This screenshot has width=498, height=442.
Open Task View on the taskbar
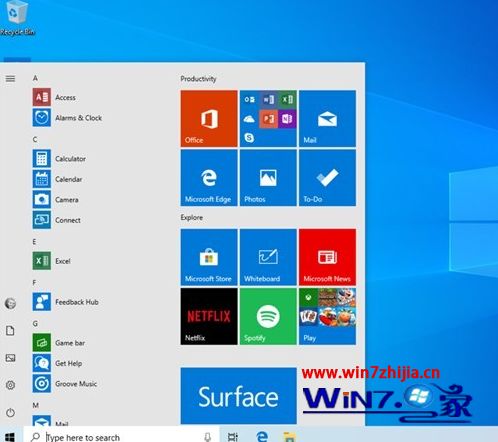[x=233, y=437]
